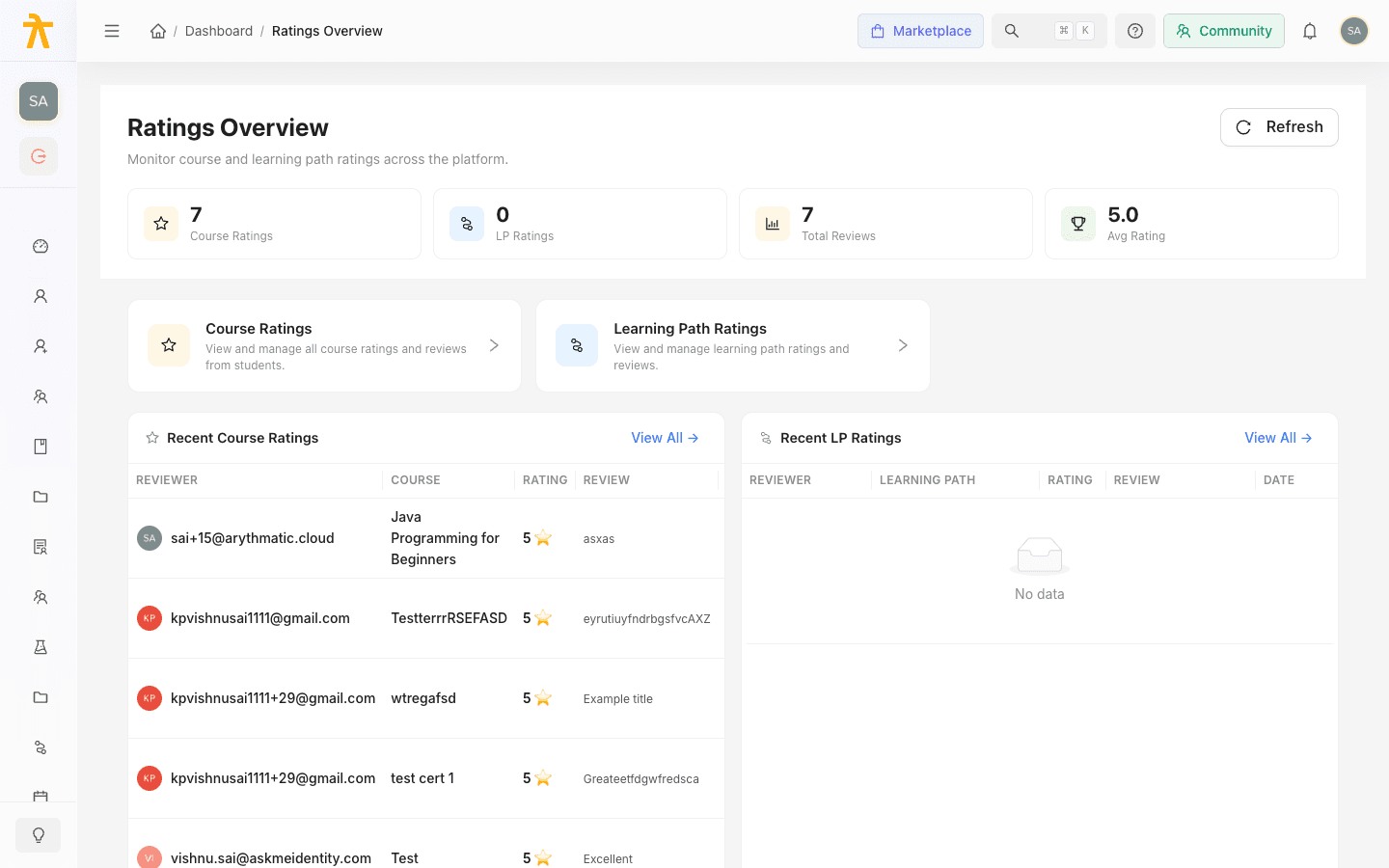The height and width of the screenshot is (868, 1389).
Task: Click the red logout icon in sidebar
Action: [39, 156]
